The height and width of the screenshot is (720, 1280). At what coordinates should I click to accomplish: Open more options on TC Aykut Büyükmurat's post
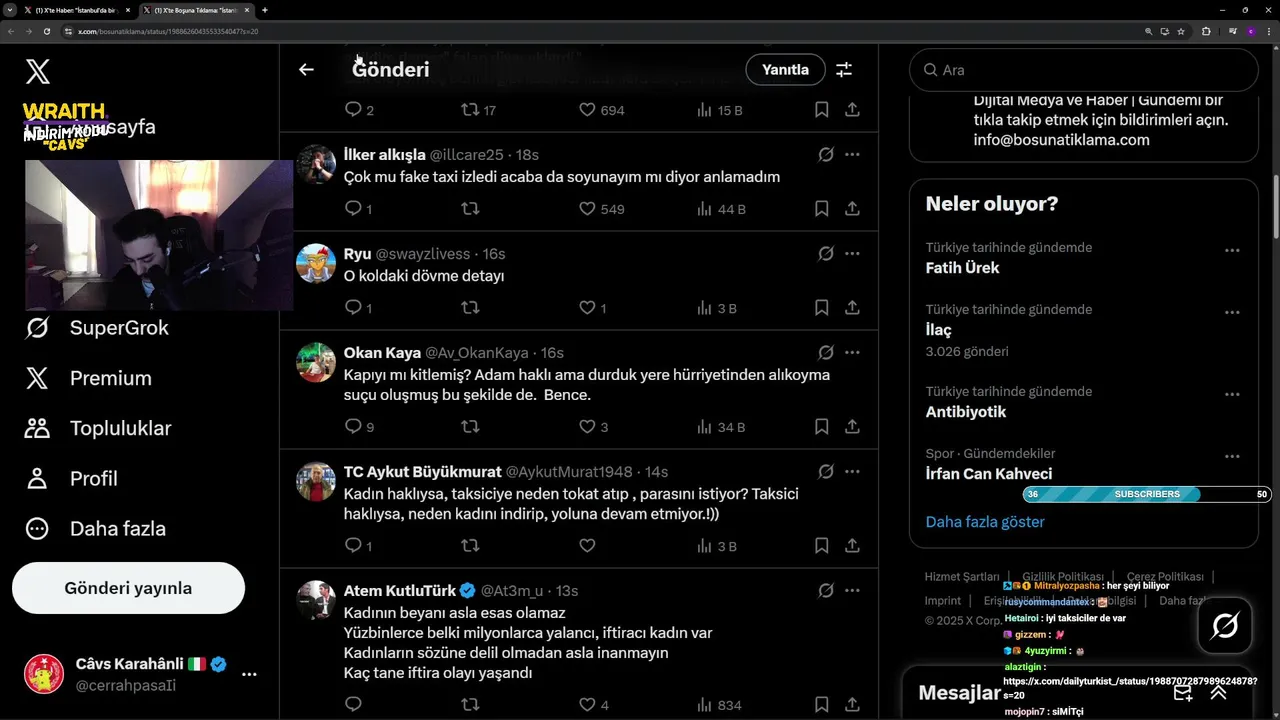[852, 472]
